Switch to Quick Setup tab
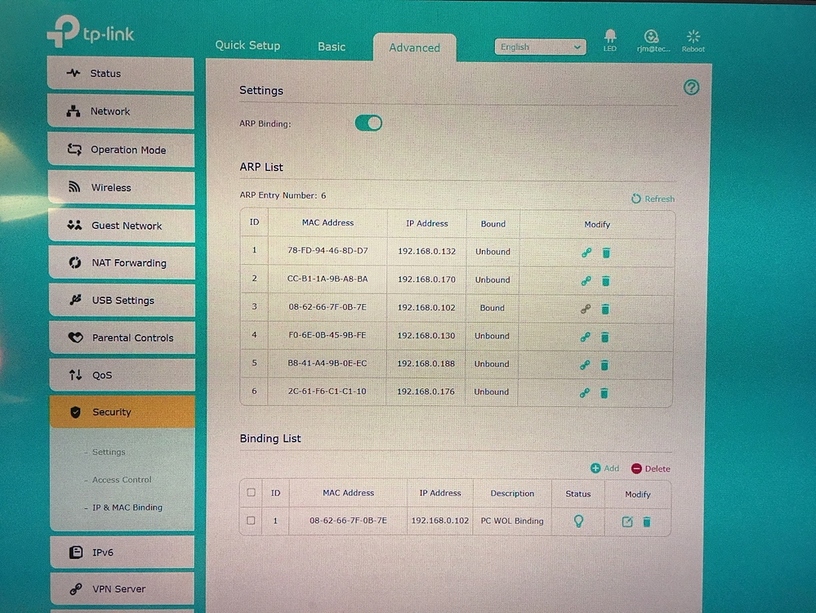 (x=248, y=45)
